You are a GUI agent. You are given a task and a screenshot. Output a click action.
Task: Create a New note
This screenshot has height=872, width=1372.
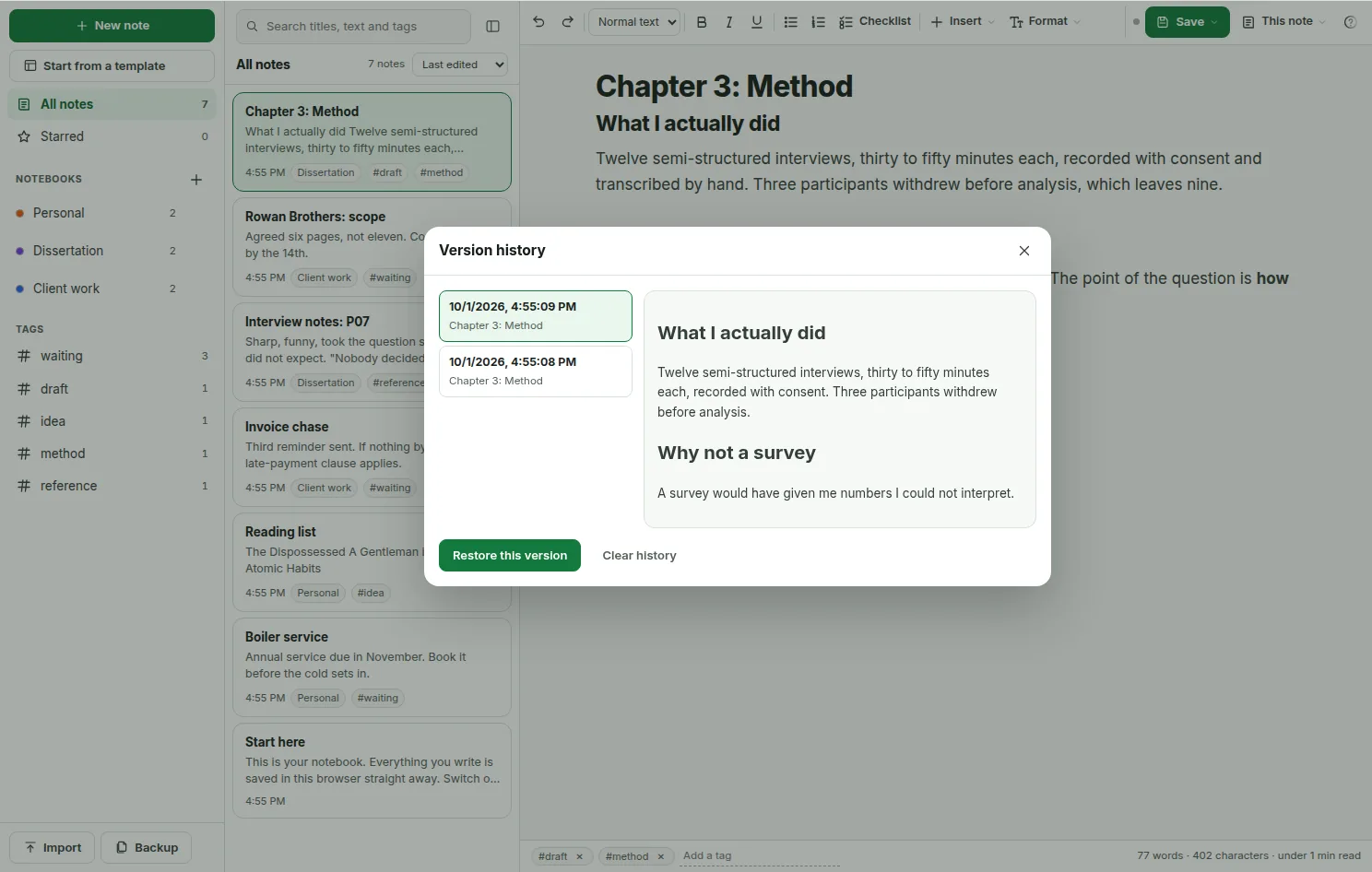pos(112,26)
